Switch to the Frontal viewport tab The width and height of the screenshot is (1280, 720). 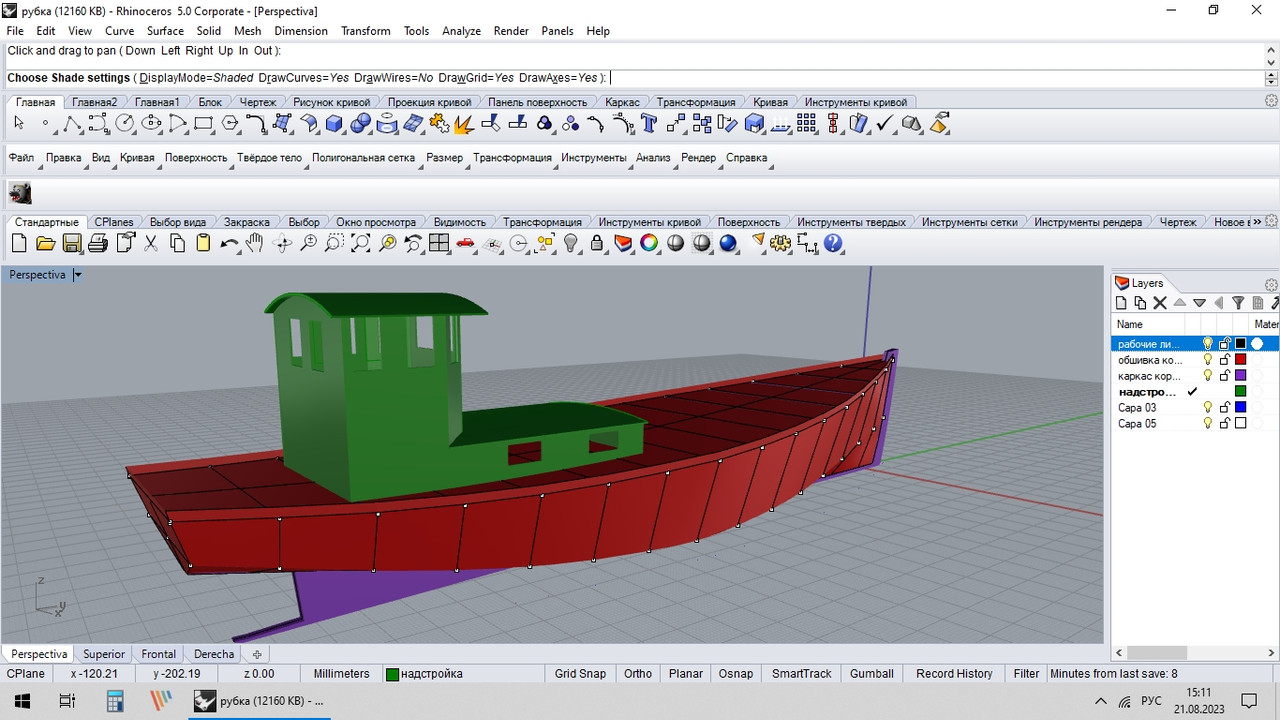click(x=159, y=654)
